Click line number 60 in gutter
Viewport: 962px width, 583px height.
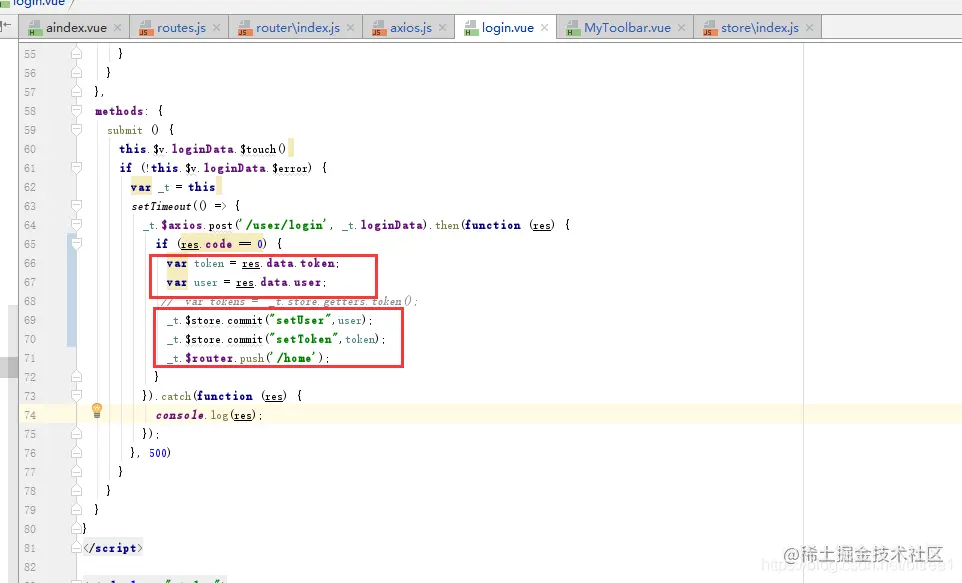coord(30,149)
